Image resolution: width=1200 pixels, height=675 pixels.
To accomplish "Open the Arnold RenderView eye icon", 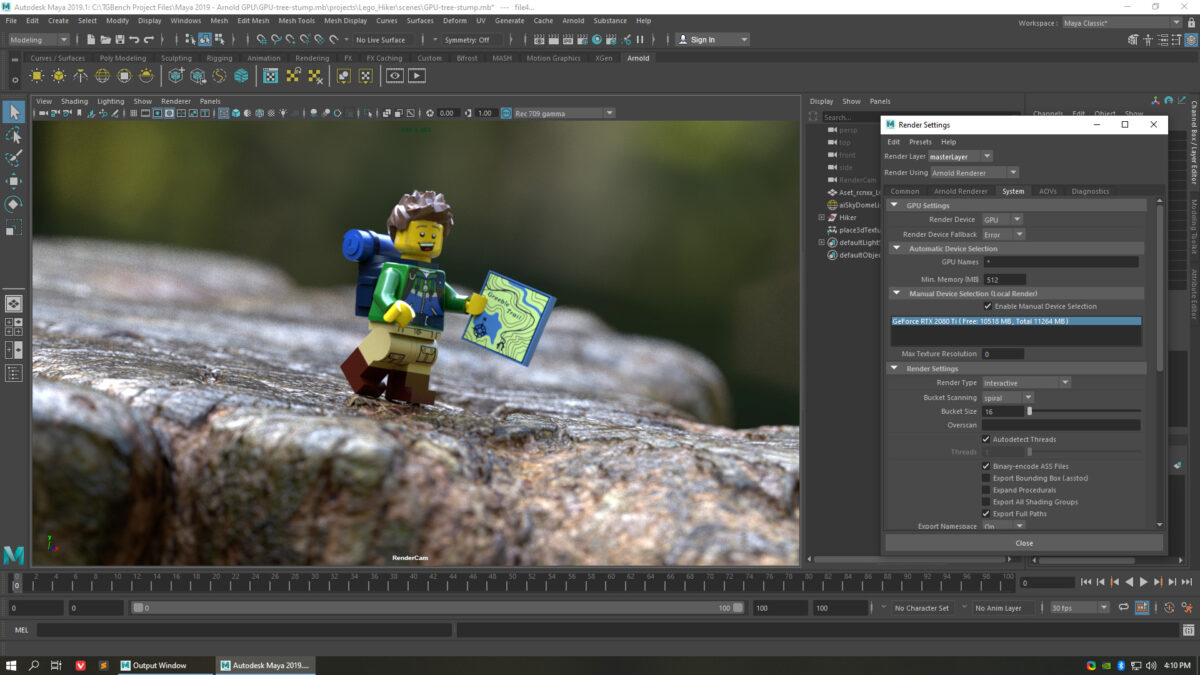I will 395,76.
